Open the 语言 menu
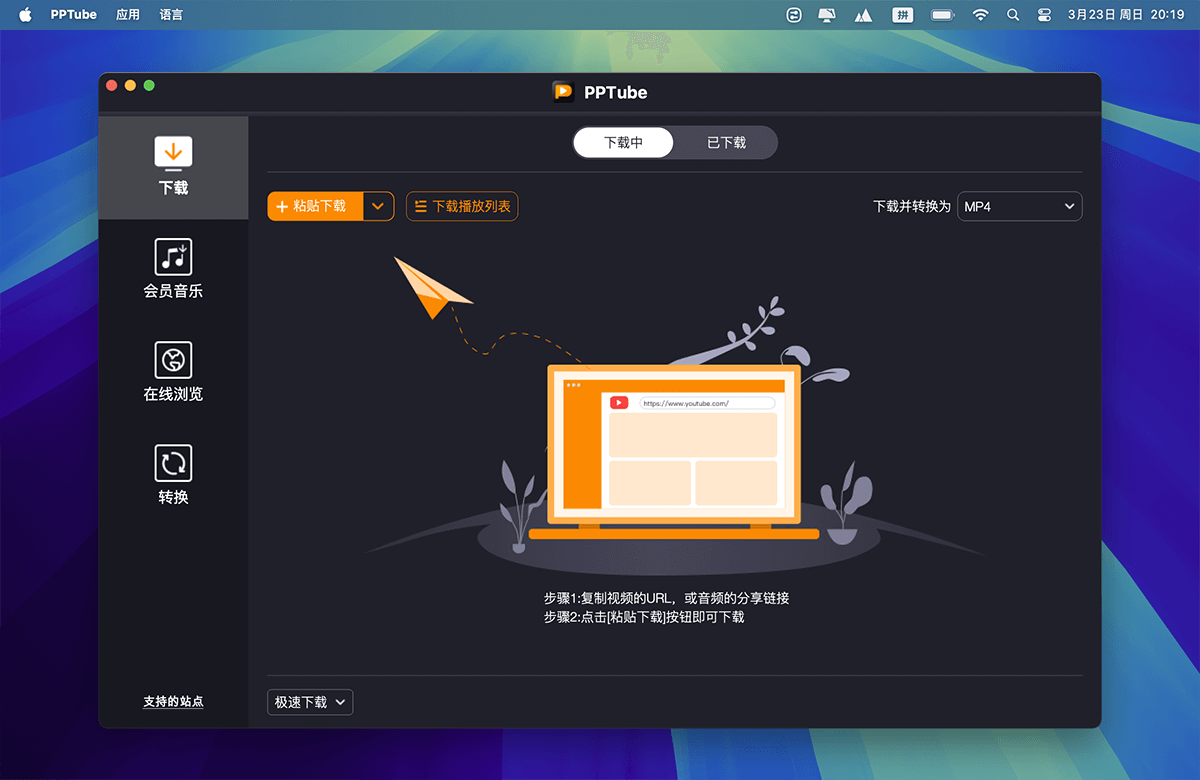The width and height of the screenshot is (1200, 780). pos(171,14)
